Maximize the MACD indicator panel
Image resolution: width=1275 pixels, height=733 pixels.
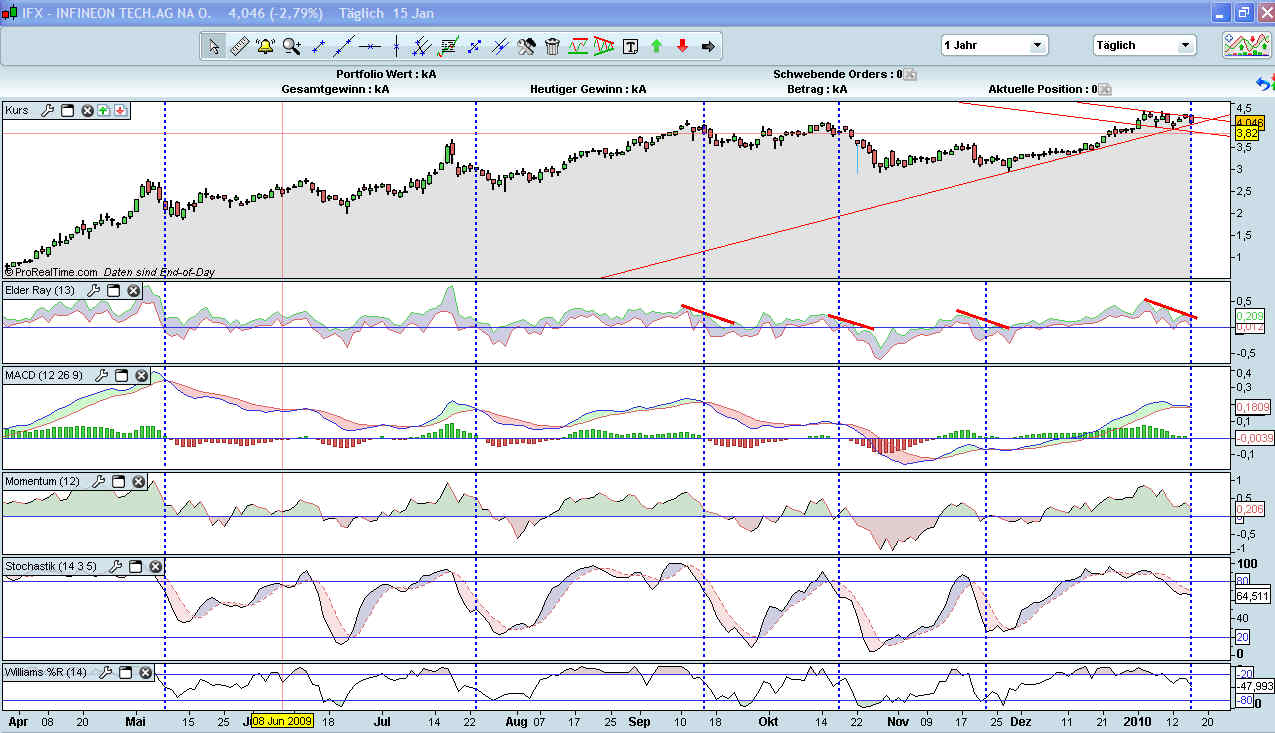(121, 376)
